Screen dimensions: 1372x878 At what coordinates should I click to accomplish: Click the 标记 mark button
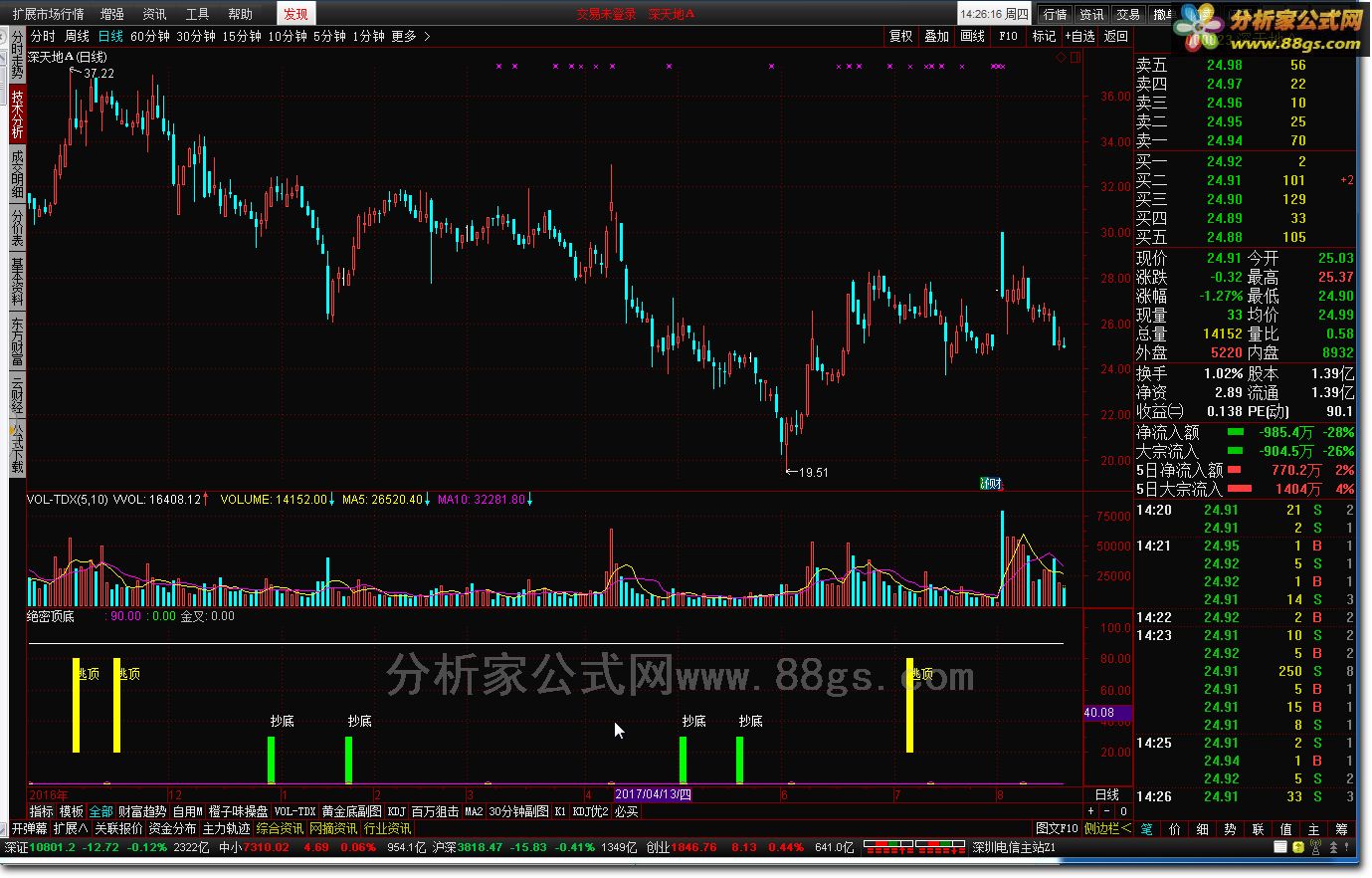tap(1044, 36)
